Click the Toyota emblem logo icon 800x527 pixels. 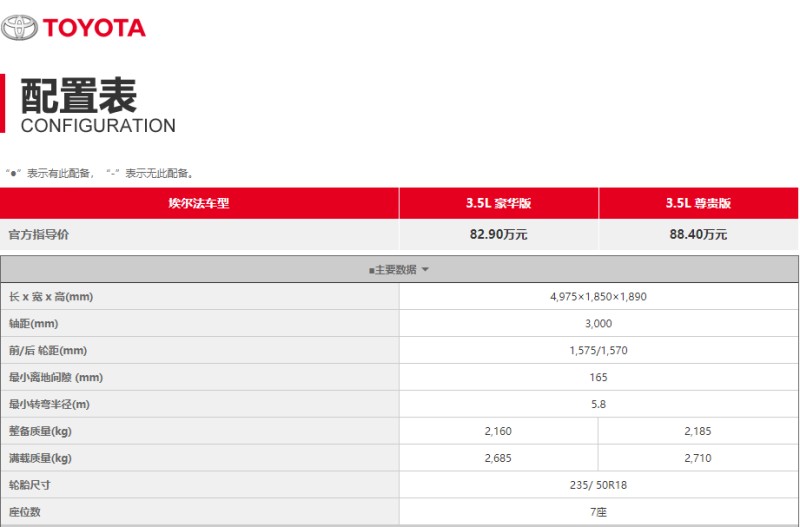coord(19,28)
